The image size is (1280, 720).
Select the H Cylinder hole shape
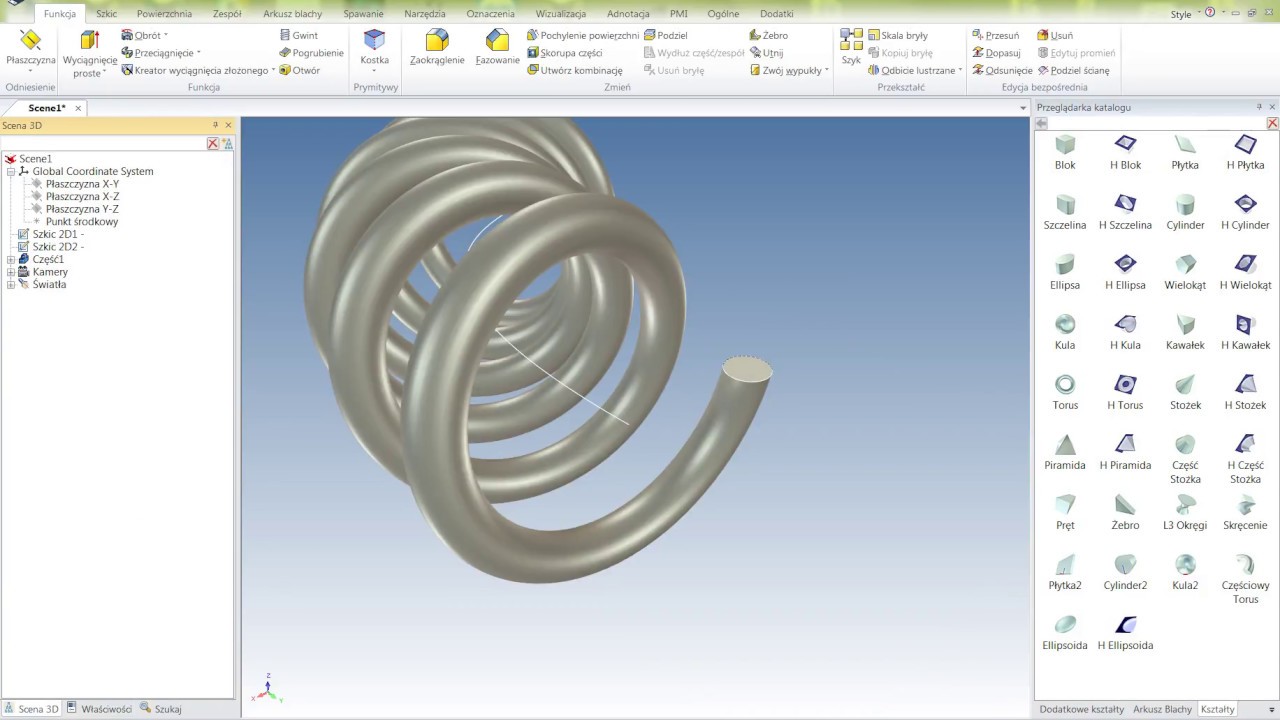coord(1245,212)
